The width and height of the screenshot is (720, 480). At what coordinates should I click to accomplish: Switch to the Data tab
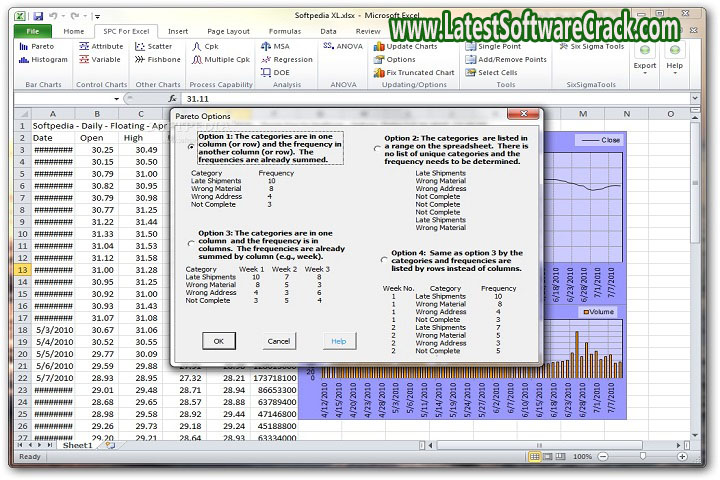pyautogui.click(x=328, y=31)
